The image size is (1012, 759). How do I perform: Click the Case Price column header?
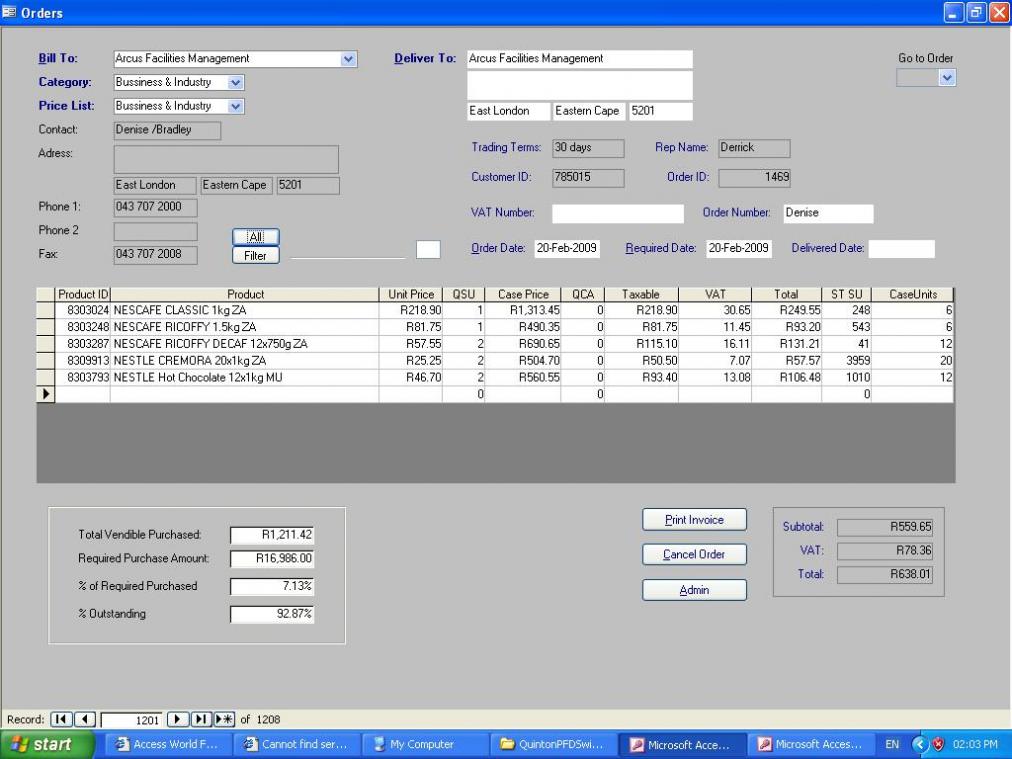[x=523, y=294]
